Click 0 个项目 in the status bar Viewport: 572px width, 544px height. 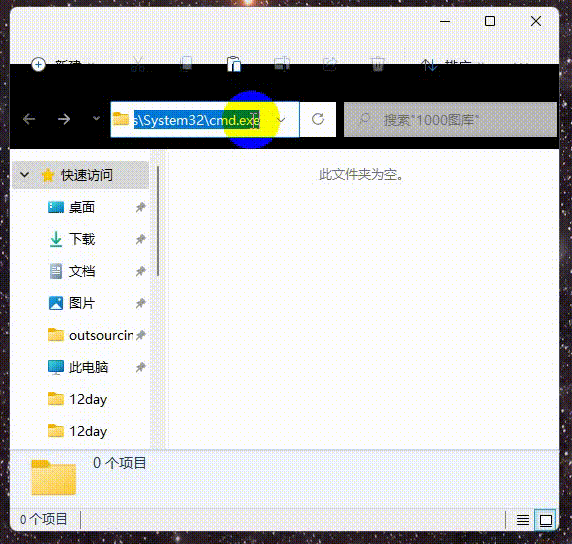pyautogui.click(x=43, y=519)
